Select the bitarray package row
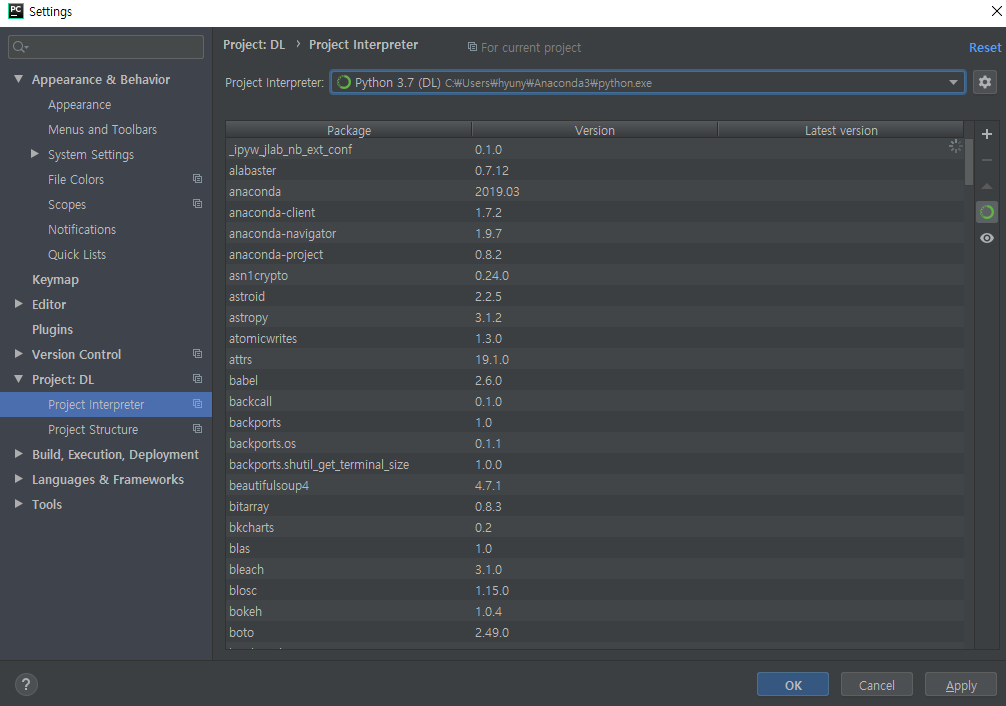The image size is (1006, 706). (595, 507)
